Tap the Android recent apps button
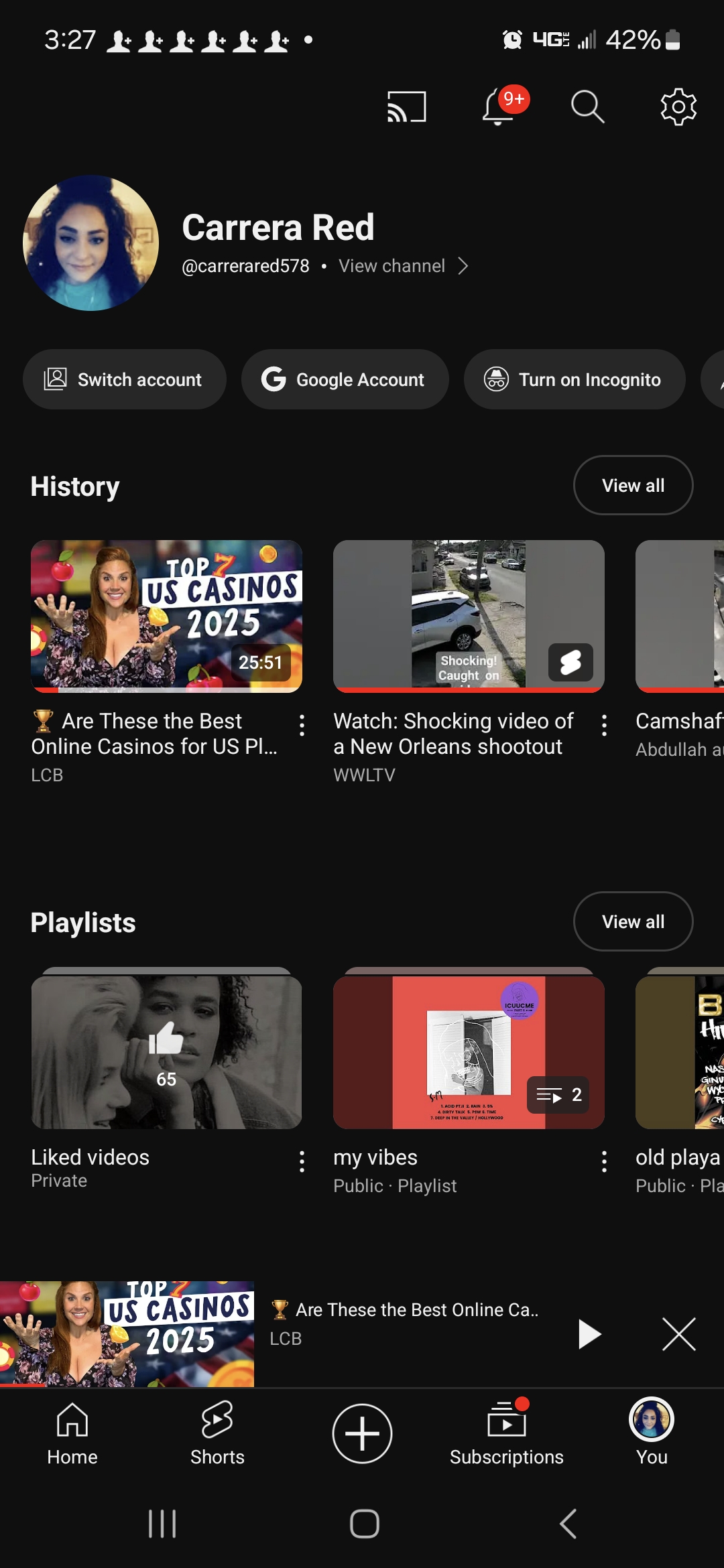The height and width of the screenshot is (1568, 724). [162, 1524]
